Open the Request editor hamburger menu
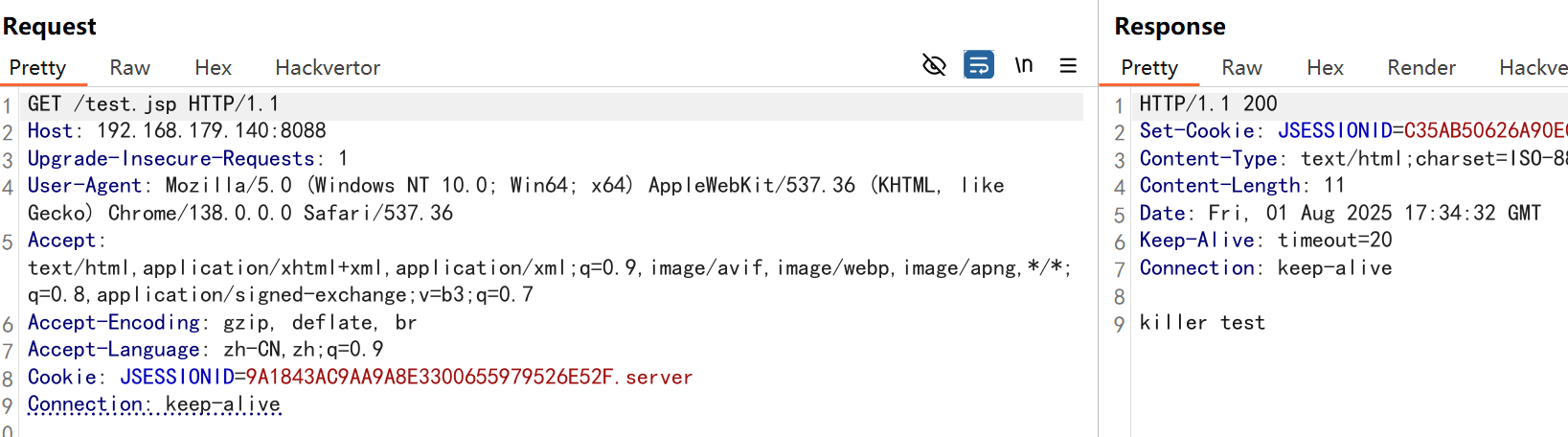This screenshot has height=437, width=1568. [1068, 65]
